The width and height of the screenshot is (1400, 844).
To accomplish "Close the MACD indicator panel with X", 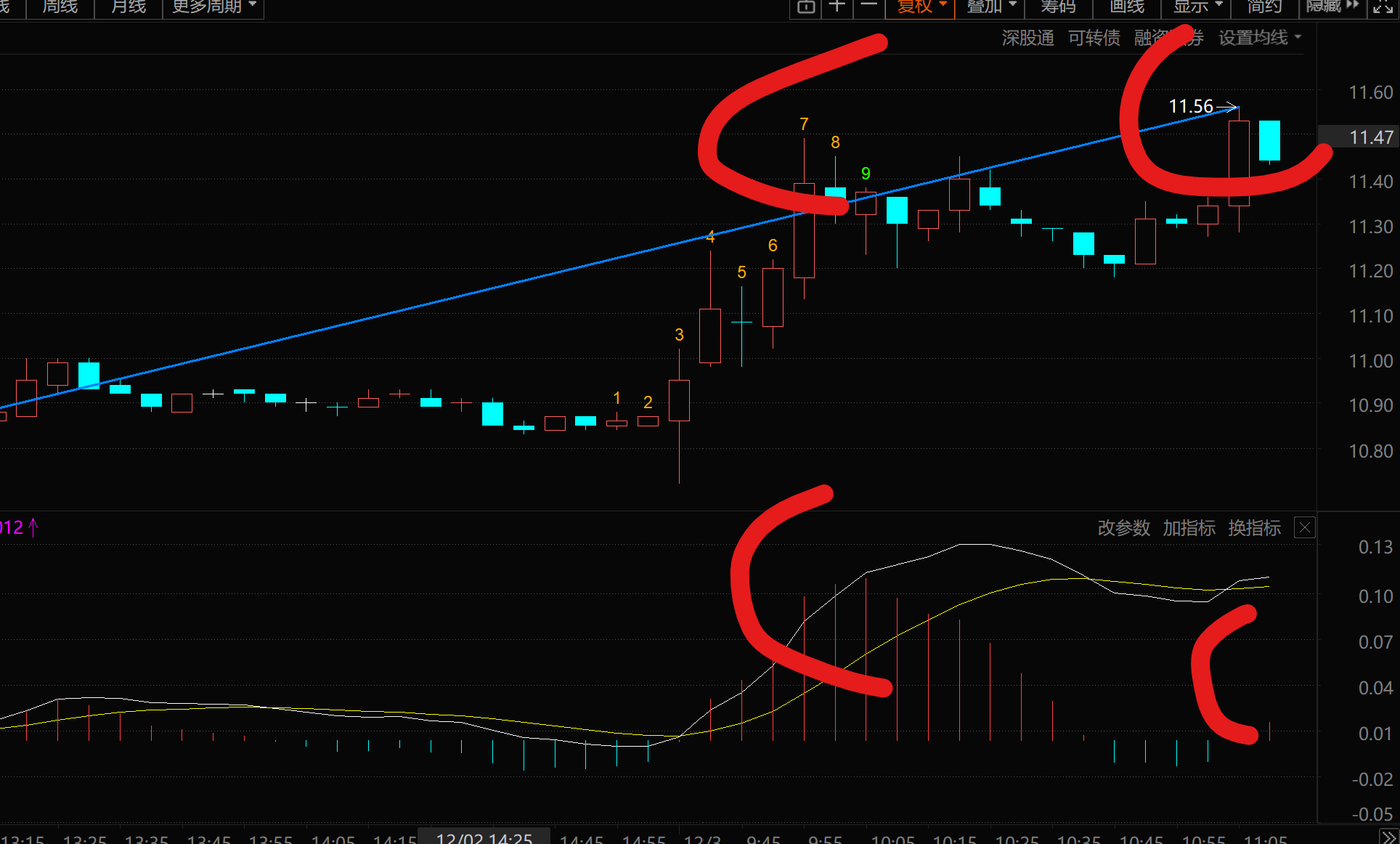I will click(x=1305, y=527).
